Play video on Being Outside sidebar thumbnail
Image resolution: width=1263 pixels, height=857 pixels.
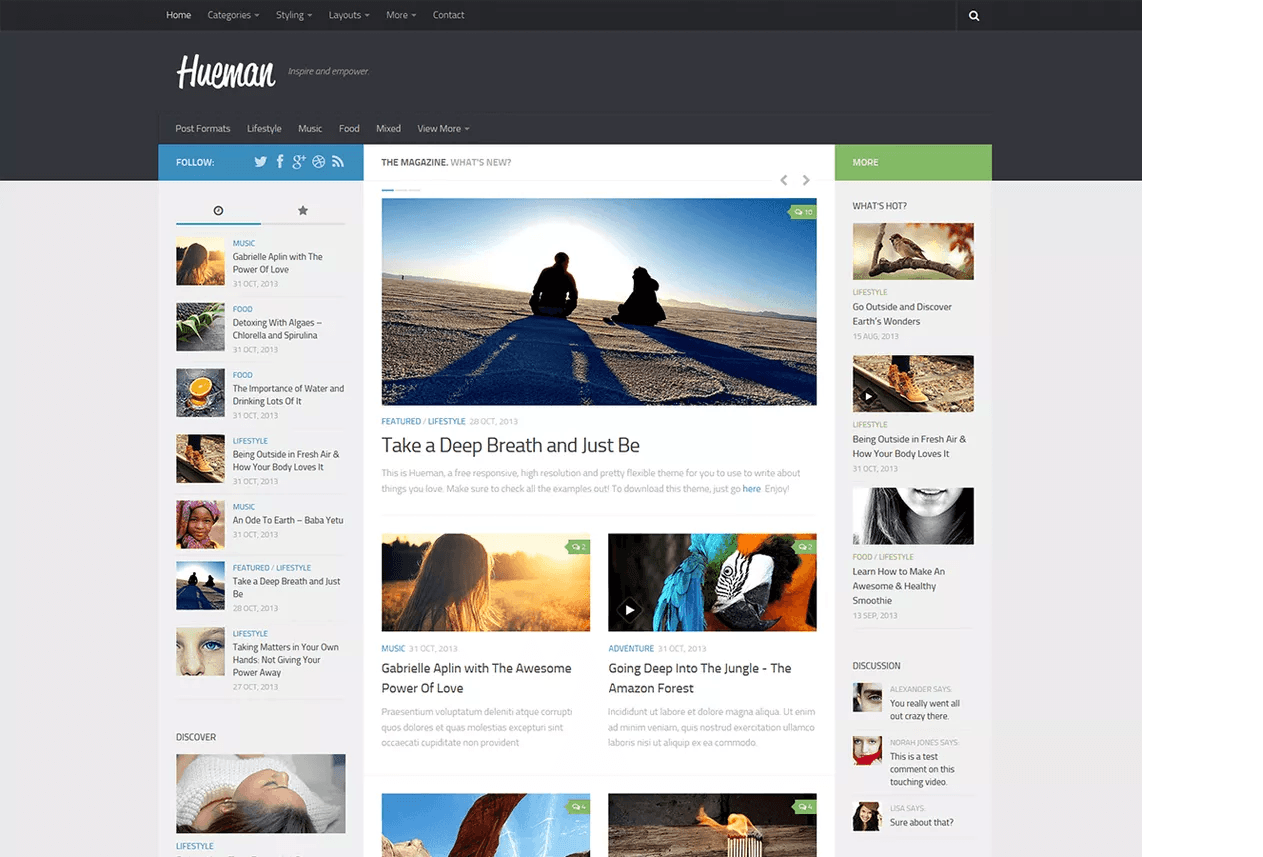(x=868, y=396)
